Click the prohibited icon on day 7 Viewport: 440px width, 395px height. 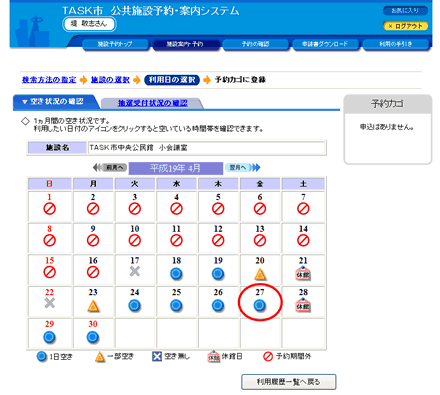(x=303, y=209)
